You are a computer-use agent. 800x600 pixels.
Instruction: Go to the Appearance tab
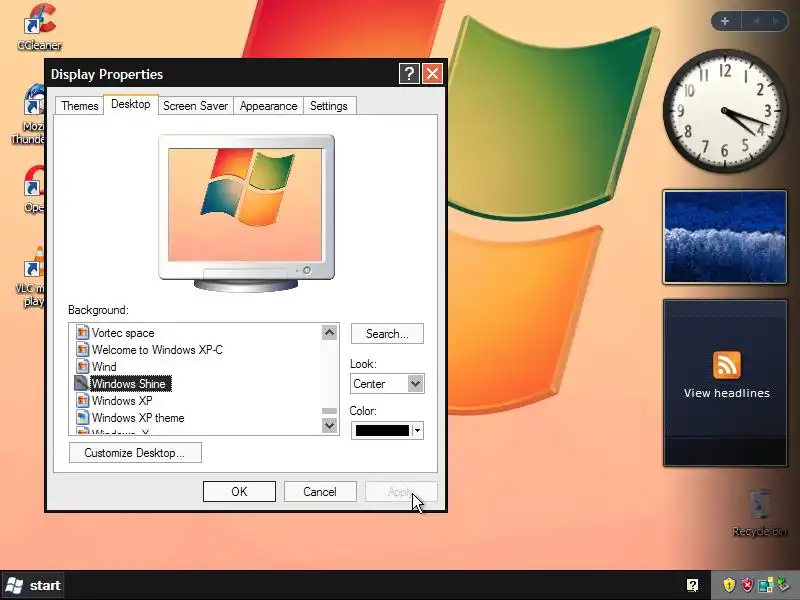click(268, 106)
